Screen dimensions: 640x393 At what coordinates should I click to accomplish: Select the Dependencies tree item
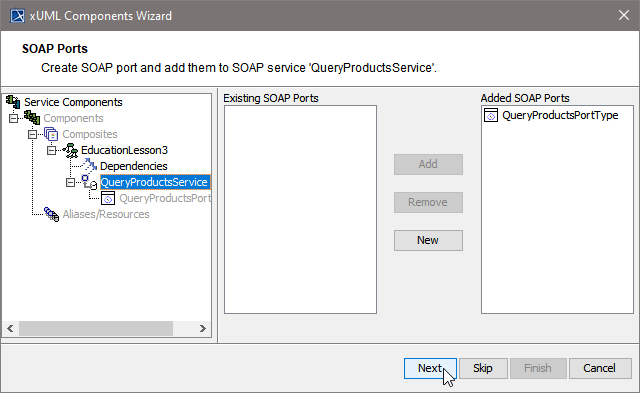click(133, 166)
